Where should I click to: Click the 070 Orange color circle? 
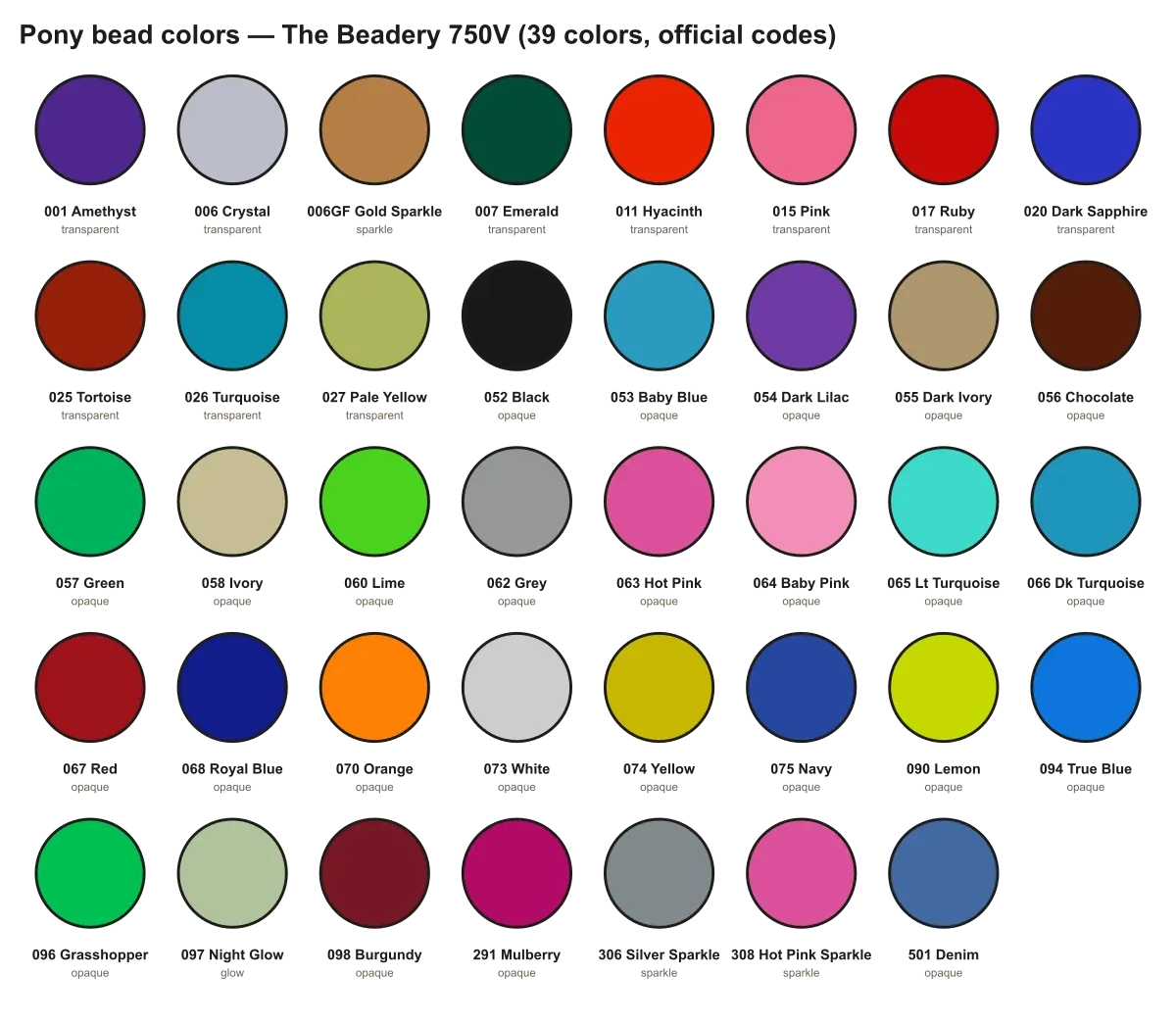pyautogui.click(x=374, y=688)
